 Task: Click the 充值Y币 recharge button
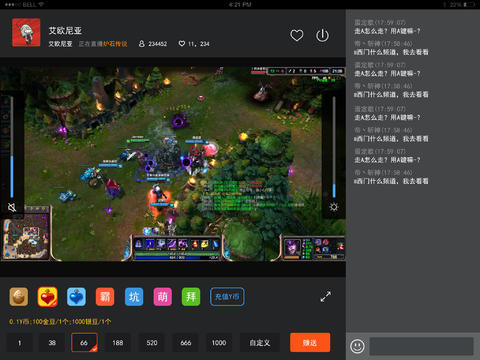[227, 297]
